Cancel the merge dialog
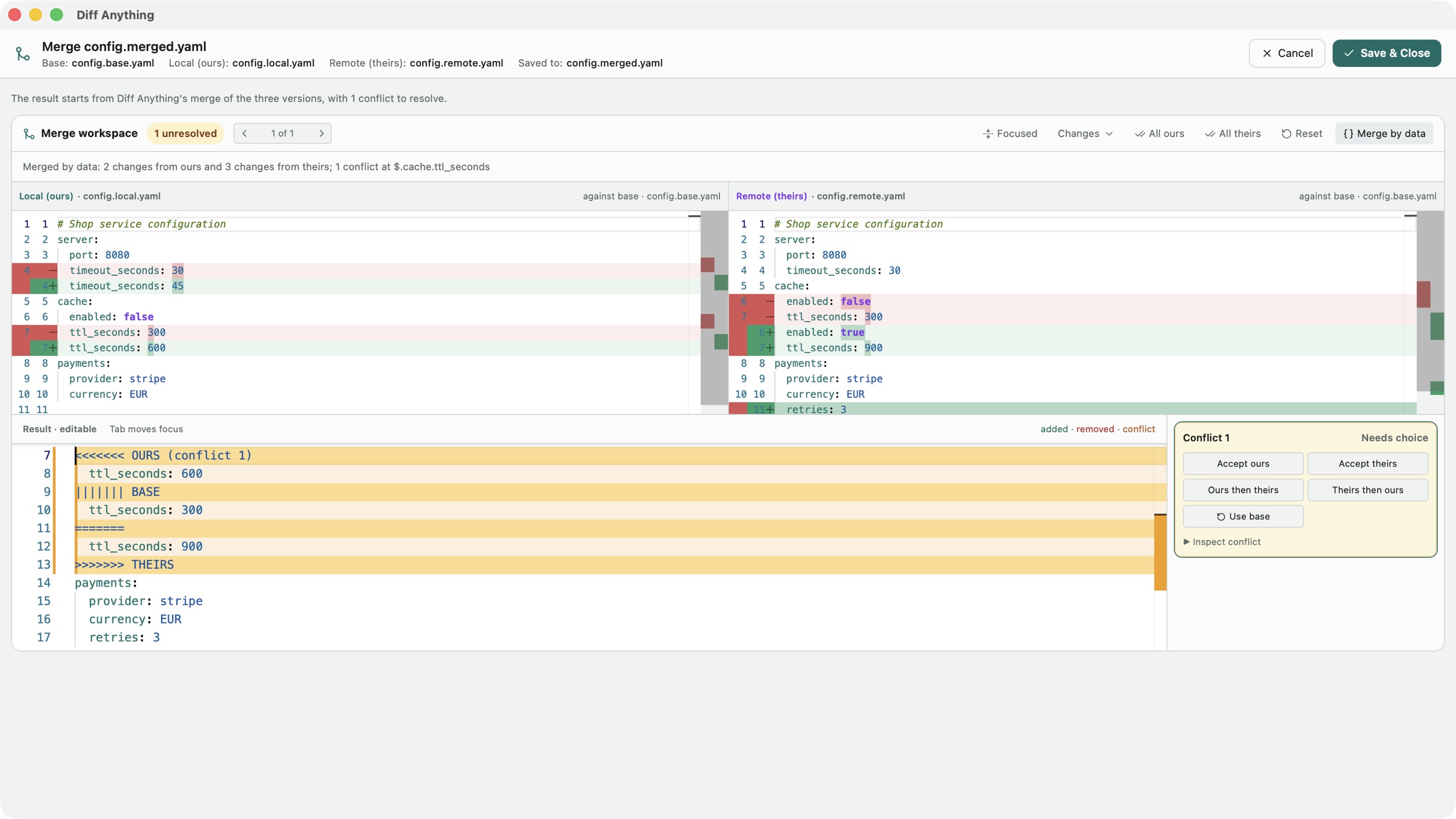The height and width of the screenshot is (819, 1456). pyautogui.click(x=1287, y=53)
